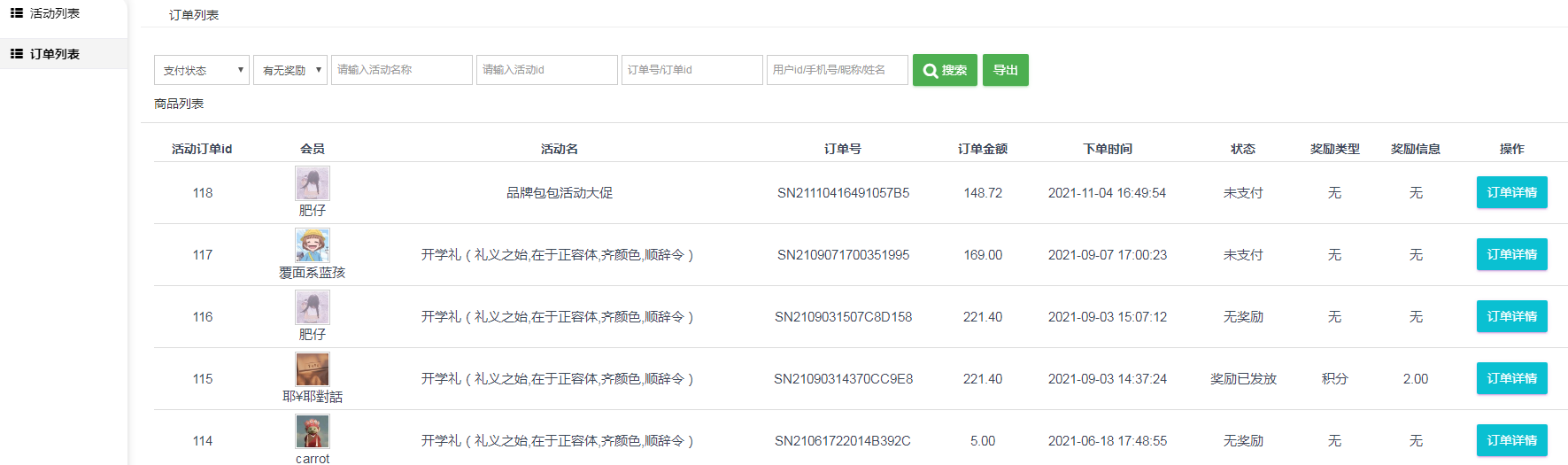Viewport: 1568px width, 465px height.
Task: Open 活动列表 in the sidebar
Action: [55, 13]
